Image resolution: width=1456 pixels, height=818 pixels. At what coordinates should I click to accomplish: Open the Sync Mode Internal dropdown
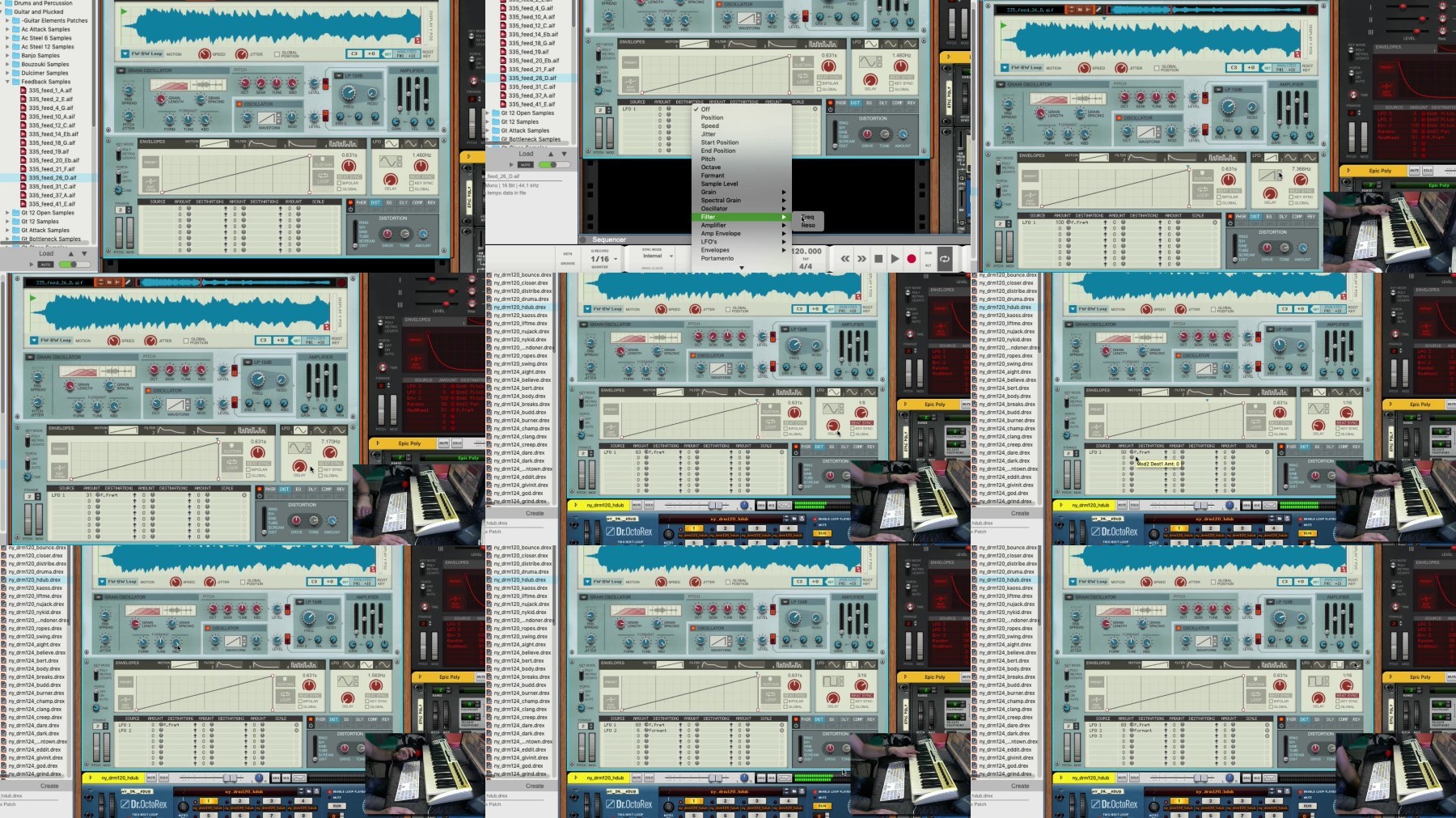pos(657,256)
